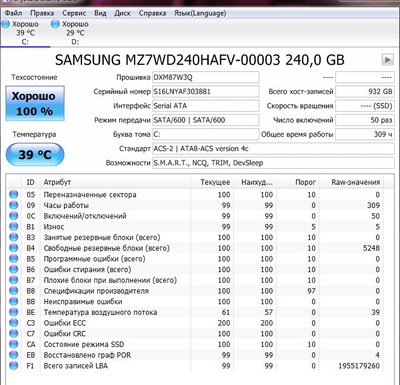400x385 pixels.
Task: Click the SAMSUNG MZ7WD240HAFV-00003 drive title
Action: (x=200, y=60)
